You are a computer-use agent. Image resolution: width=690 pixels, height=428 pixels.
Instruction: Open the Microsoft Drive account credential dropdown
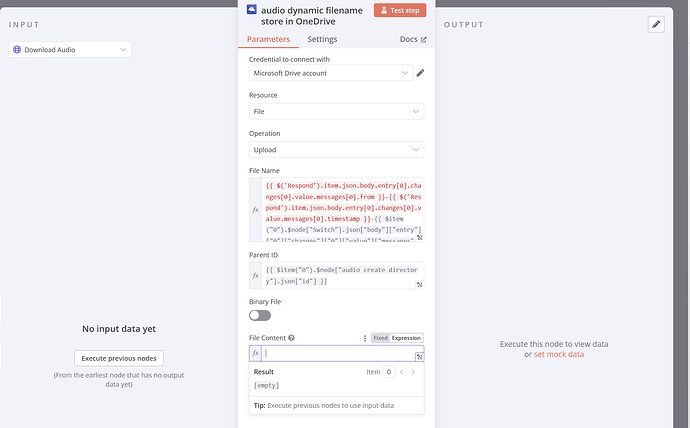330,73
